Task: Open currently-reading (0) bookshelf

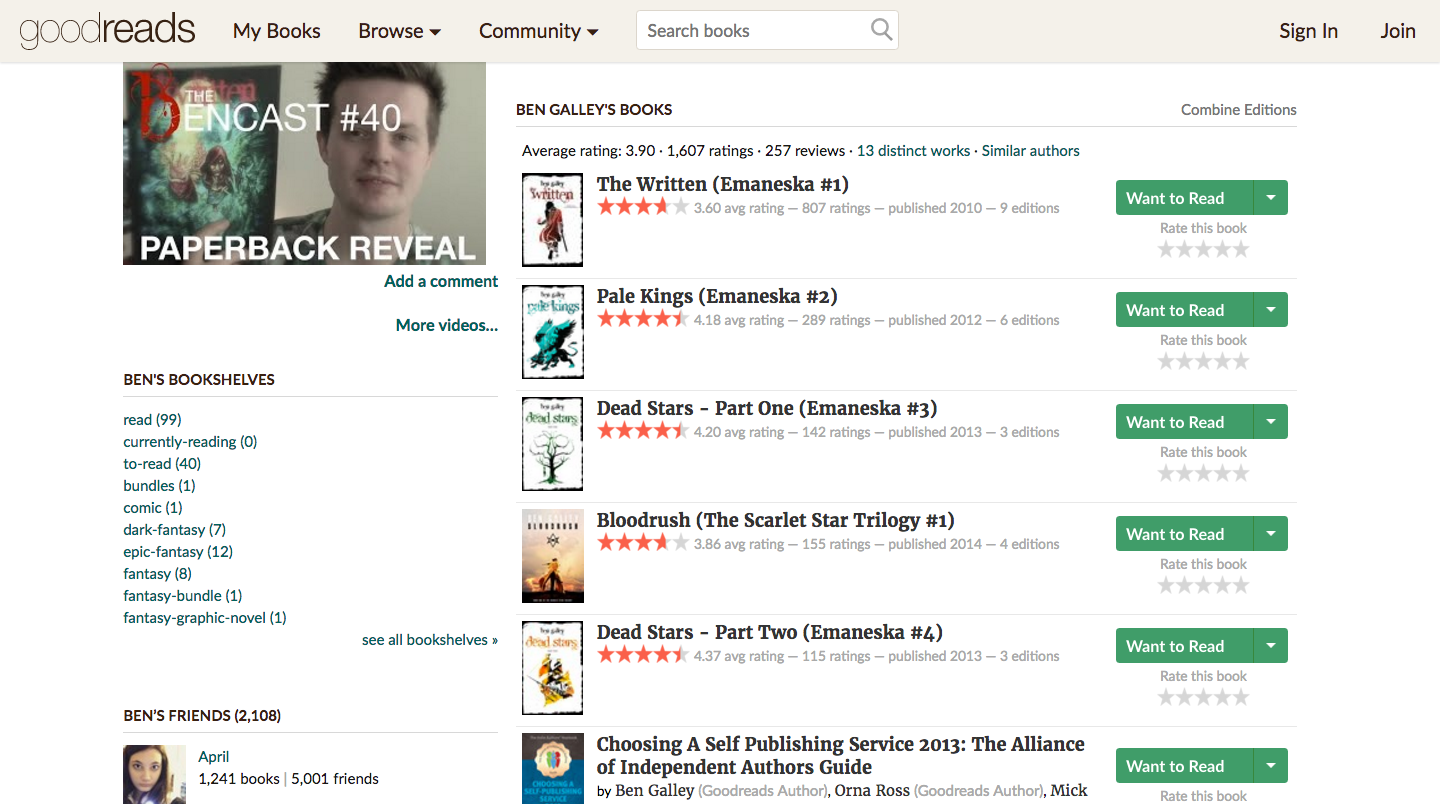Action: [190, 442]
